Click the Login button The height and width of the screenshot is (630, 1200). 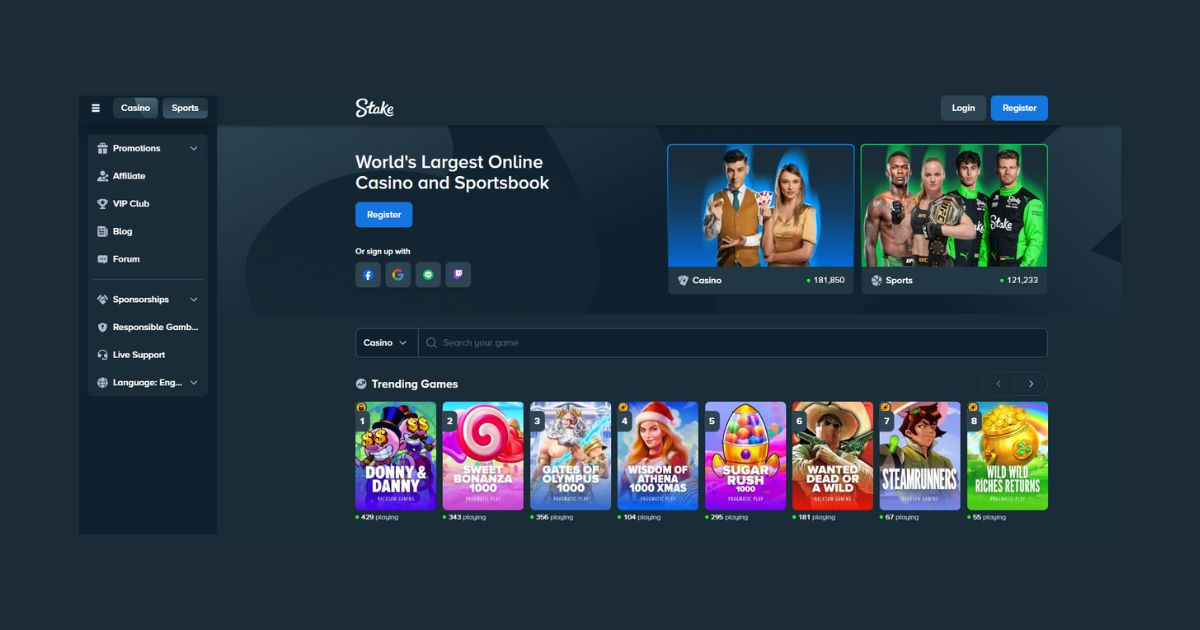tap(963, 108)
